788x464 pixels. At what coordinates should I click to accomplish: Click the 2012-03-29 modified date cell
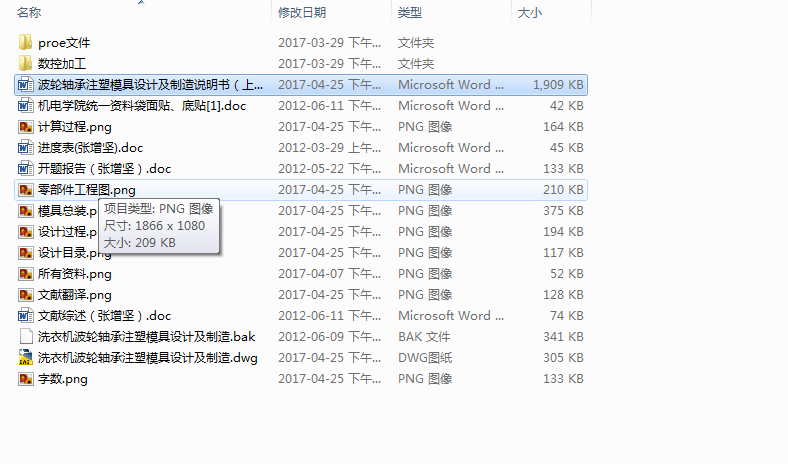330,148
